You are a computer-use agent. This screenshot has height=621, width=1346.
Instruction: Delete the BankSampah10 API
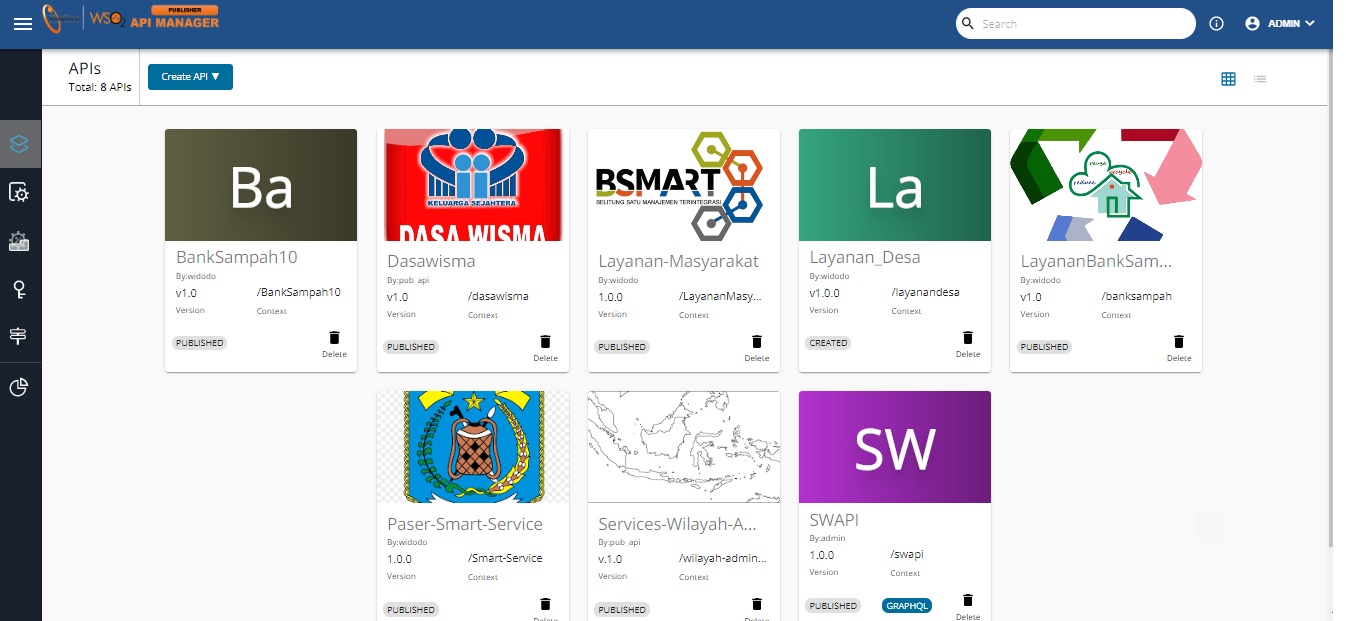pos(334,339)
